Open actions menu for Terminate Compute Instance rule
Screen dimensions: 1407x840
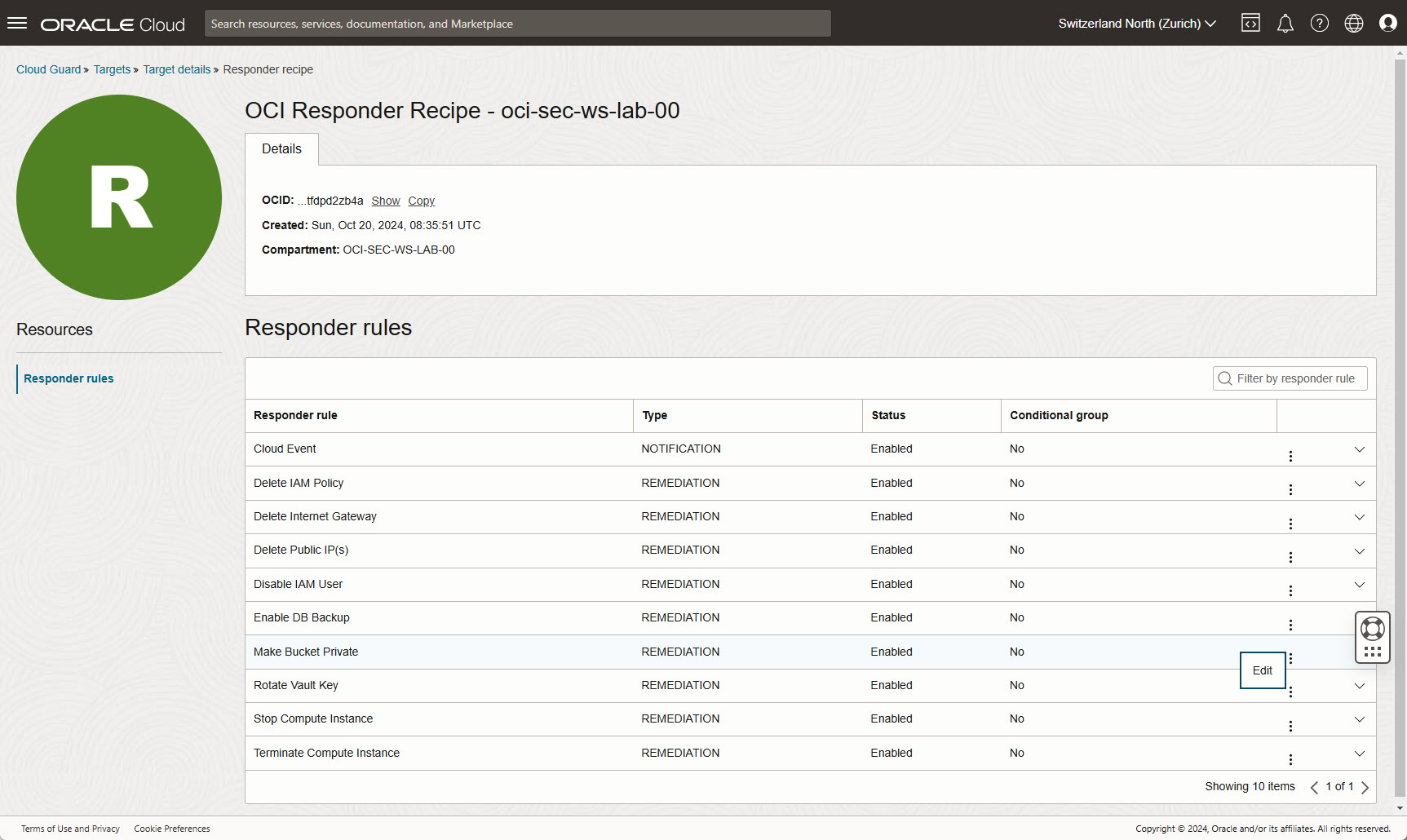pyautogui.click(x=1290, y=759)
